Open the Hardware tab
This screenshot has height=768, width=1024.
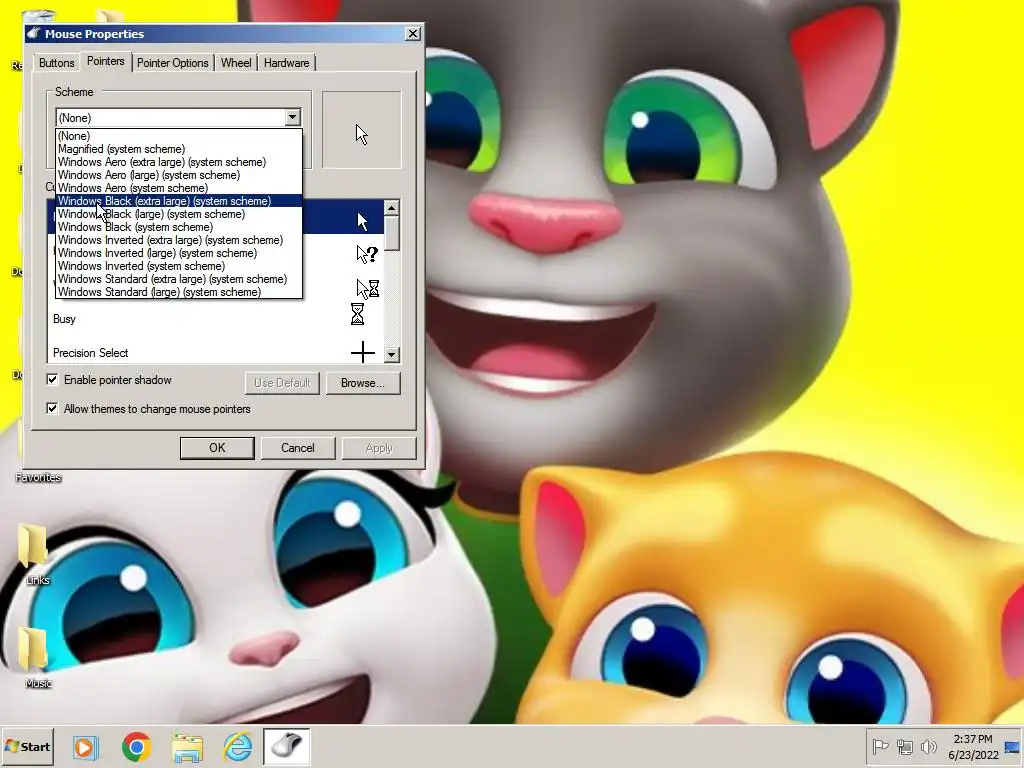tap(287, 63)
